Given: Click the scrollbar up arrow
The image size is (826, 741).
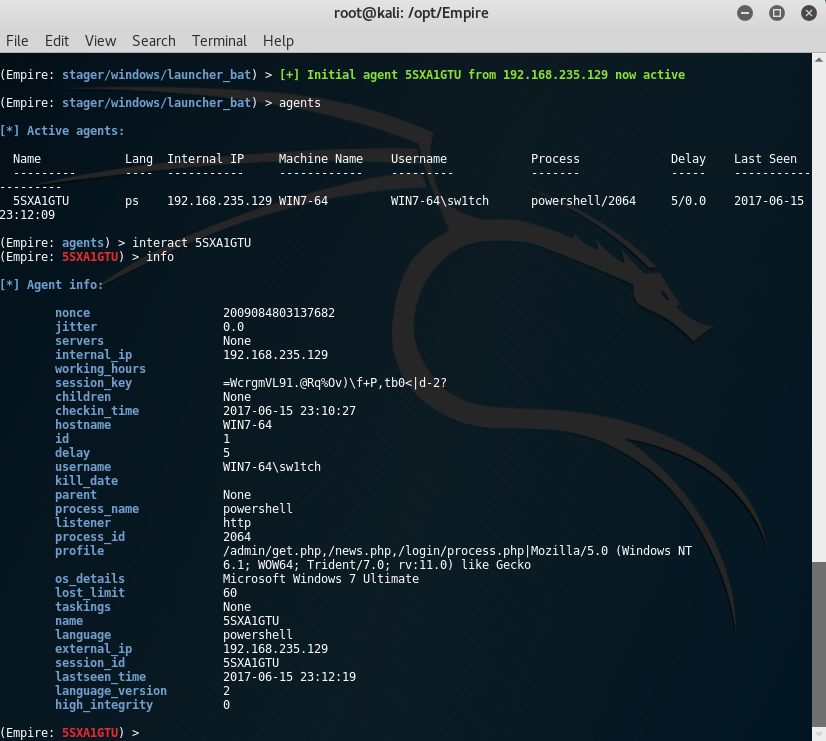Looking at the screenshot, I should 819,60.
